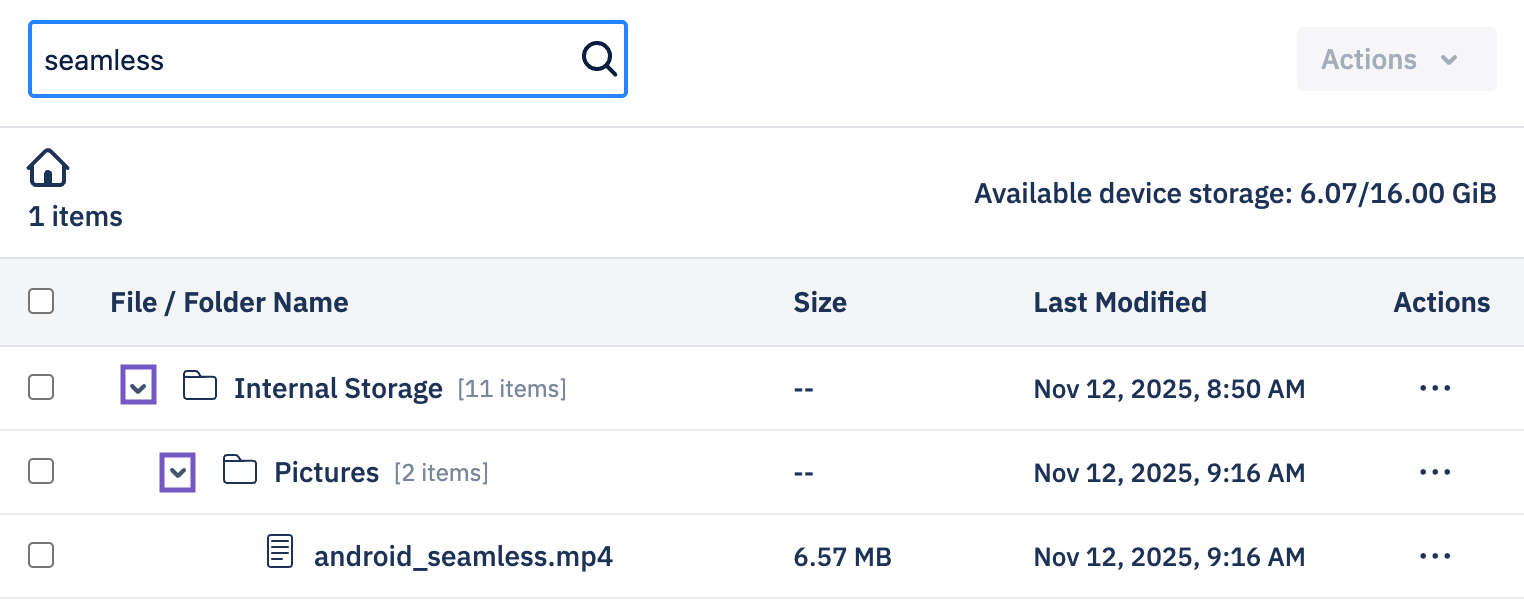
Task: Click inside the seamless search field
Action: 300,59
